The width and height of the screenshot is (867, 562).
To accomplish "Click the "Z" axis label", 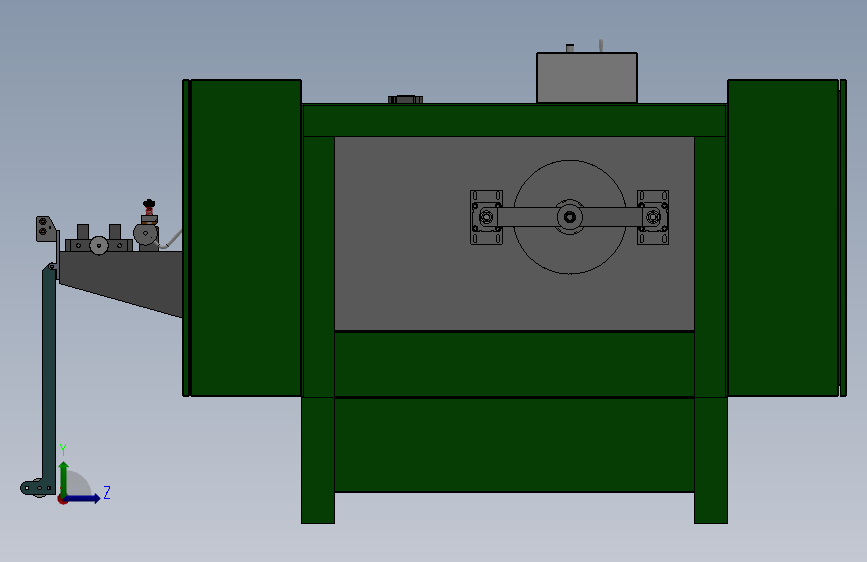I will (x=107, y=492).
